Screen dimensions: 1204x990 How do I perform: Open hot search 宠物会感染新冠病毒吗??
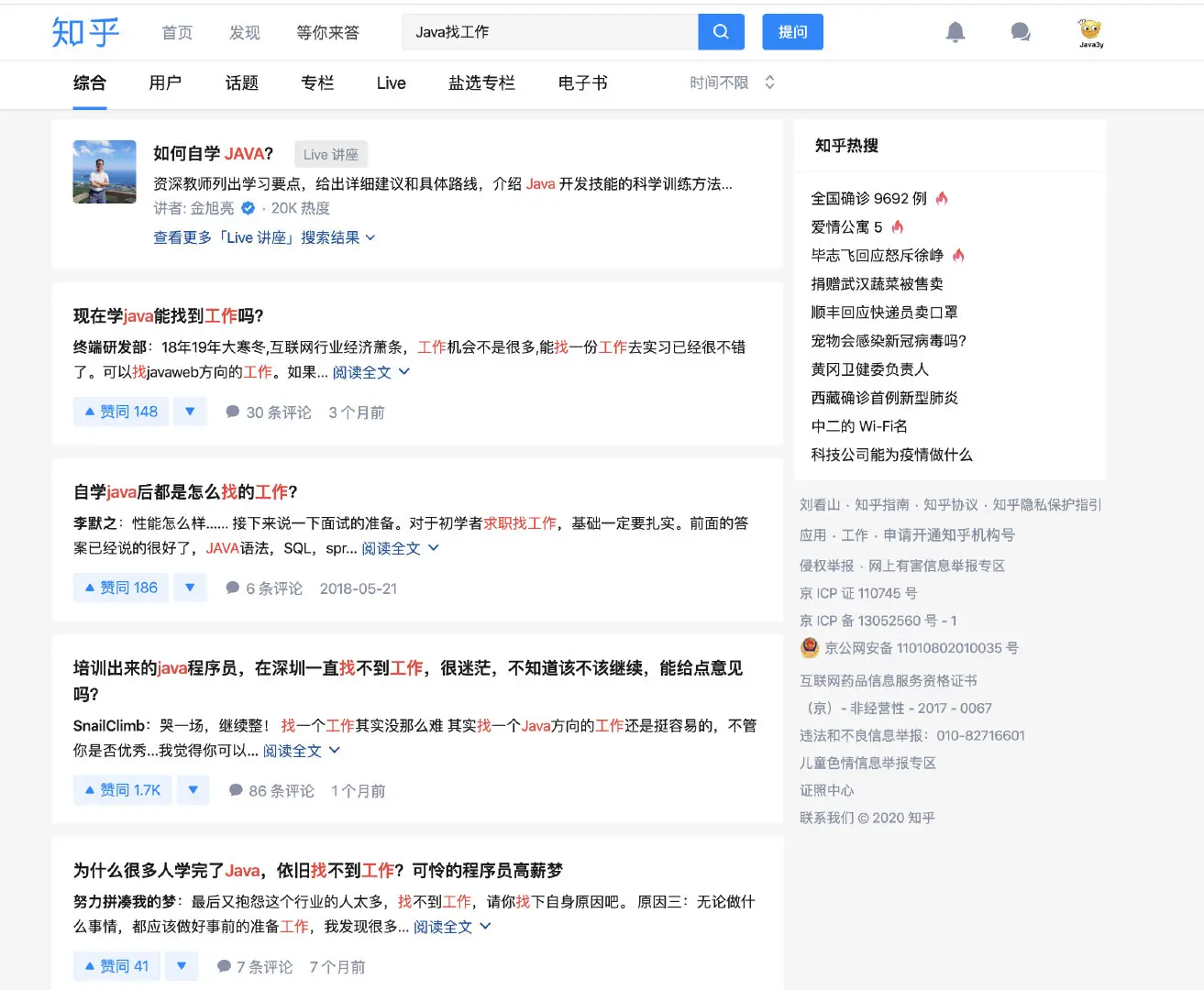889,340
